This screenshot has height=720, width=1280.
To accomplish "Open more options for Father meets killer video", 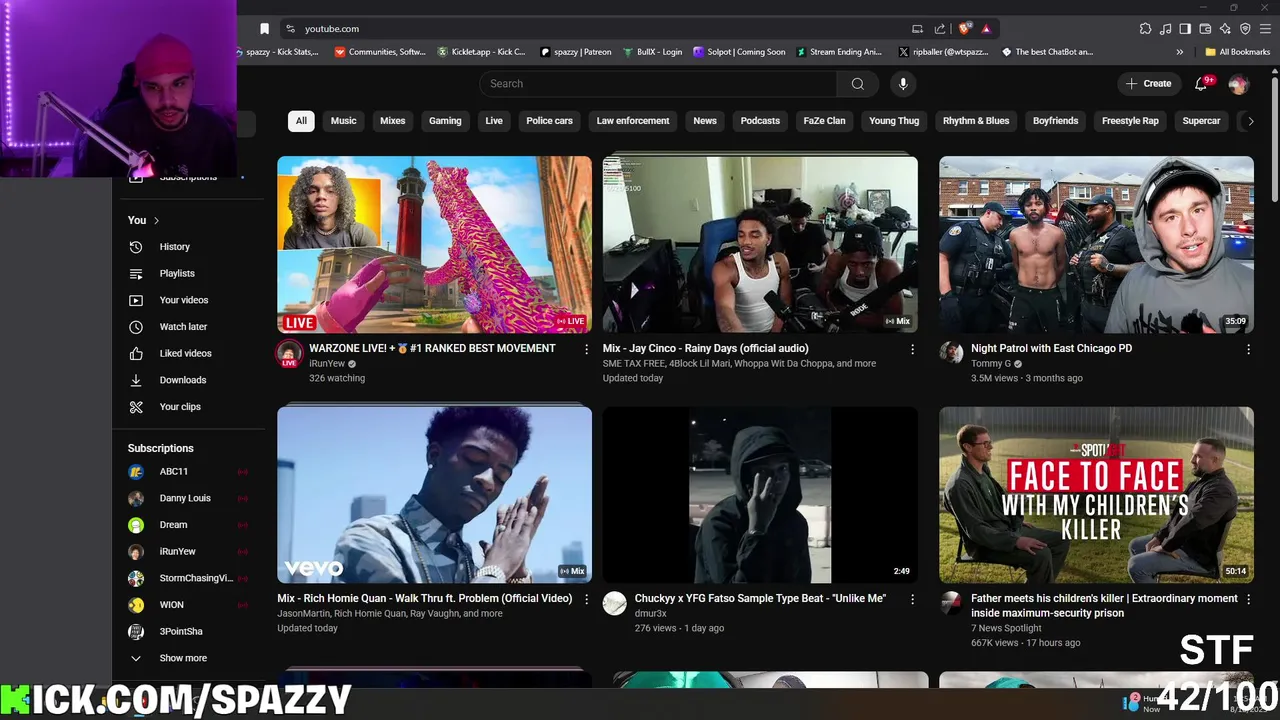I will click(1248, 599).
